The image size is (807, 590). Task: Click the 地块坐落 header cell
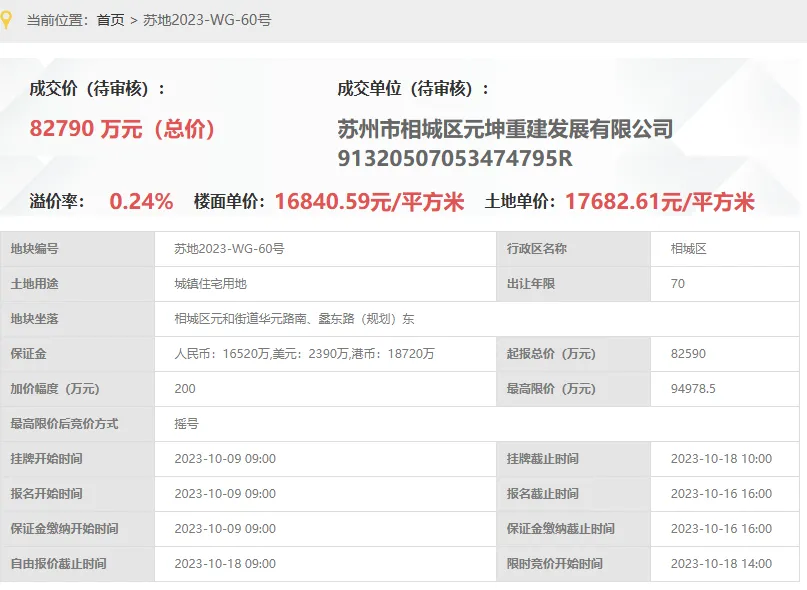78,319
